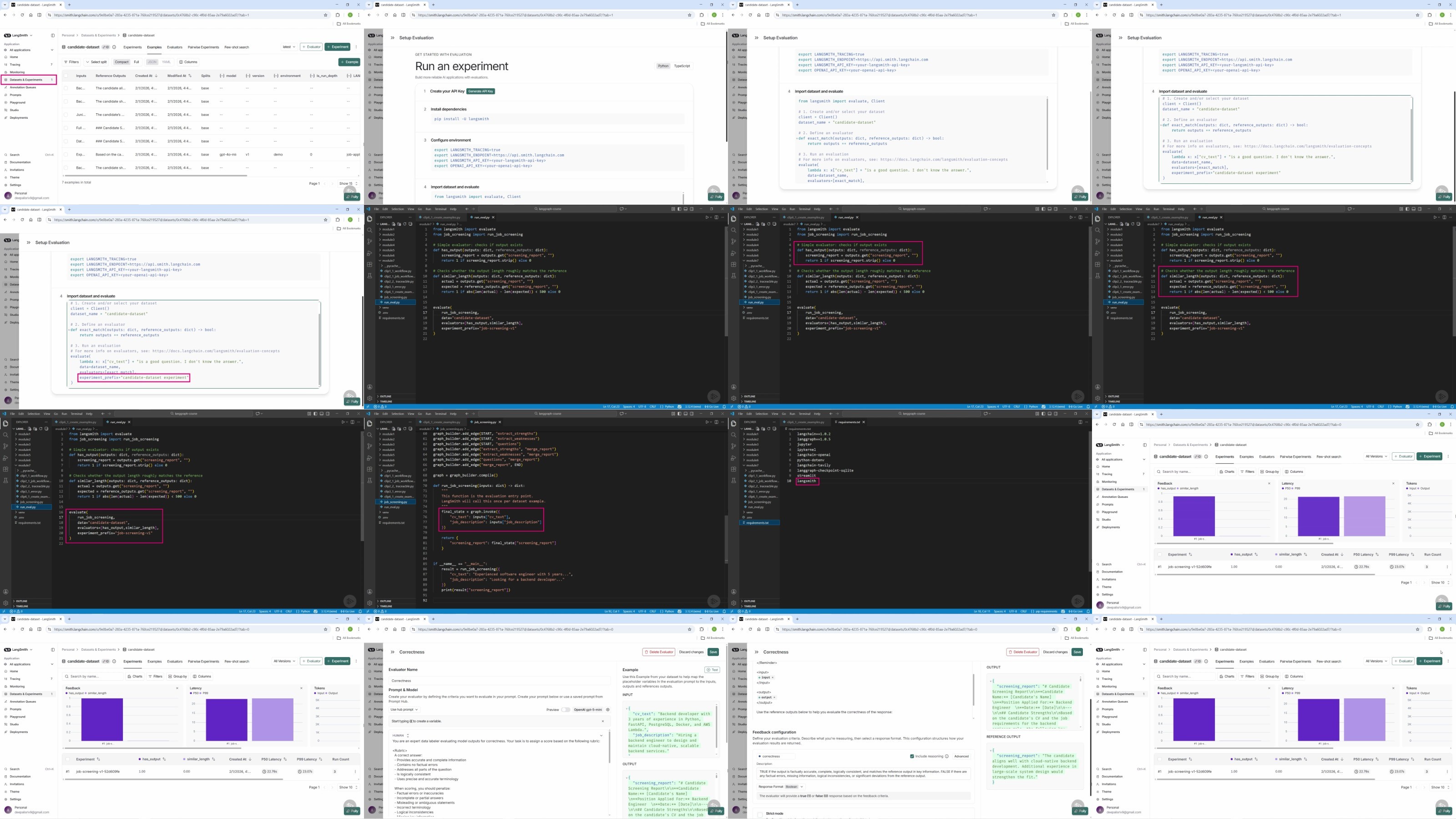Change the HUMAN message role selector
This screenshot has width=1456, height=819.
(x=401, y=735)
